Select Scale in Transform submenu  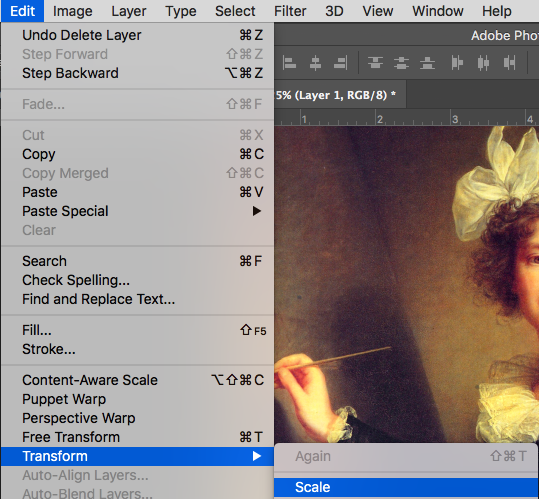coord(406,487)
